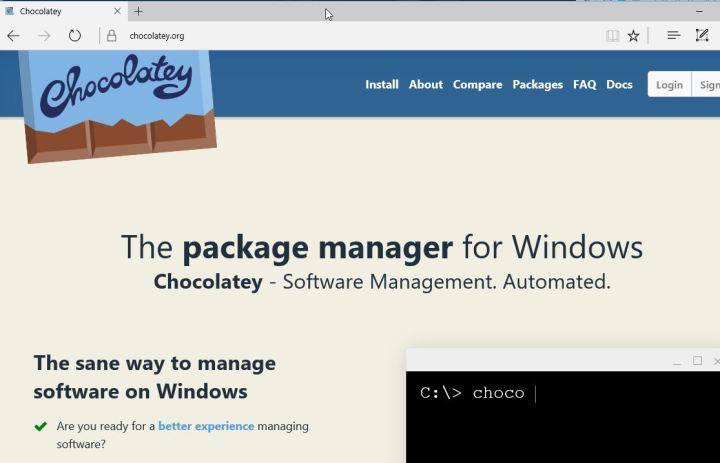Image resolution: width=720 pixels, height=463 pixels.
Task: Open the About menu item
Action: click(426, 85)
